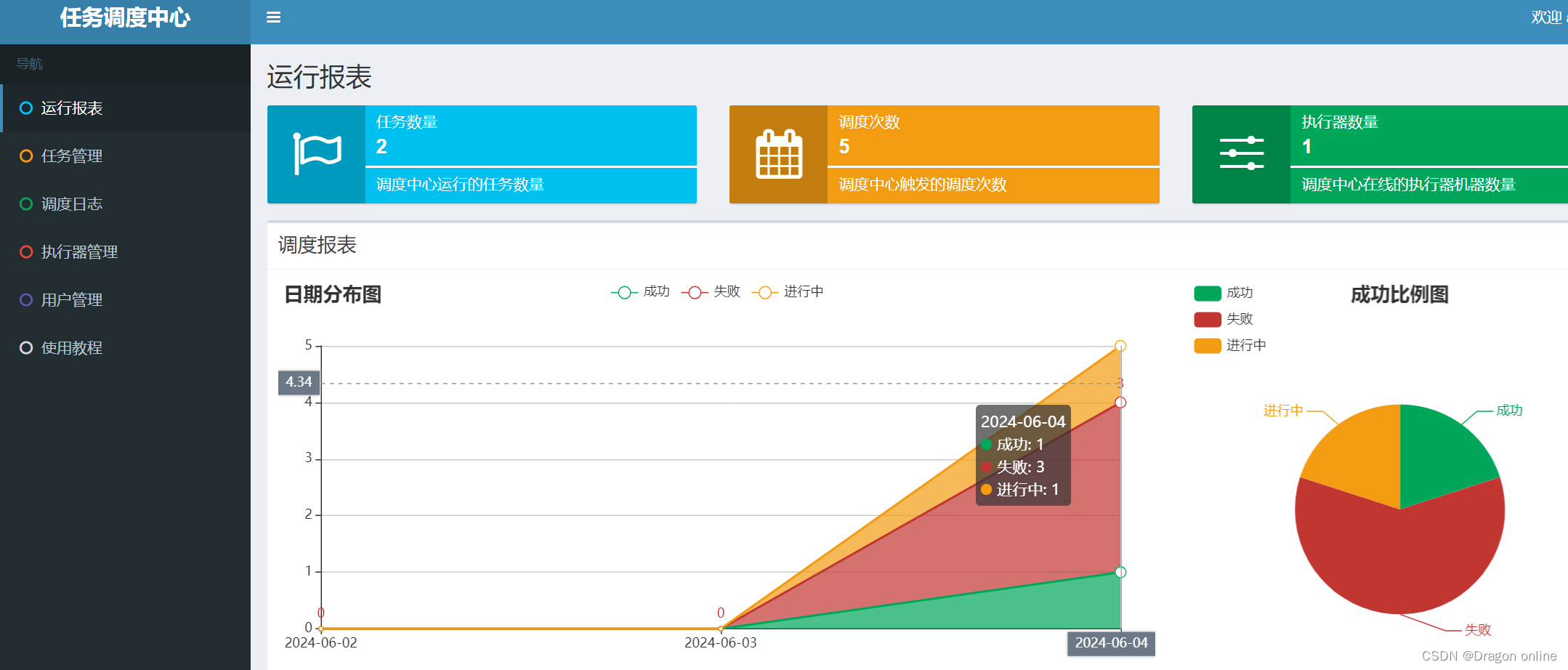Click 调度中心触发的调度次数 description
Viewport: 1568px width, 670px height.
tap(923, 185)
